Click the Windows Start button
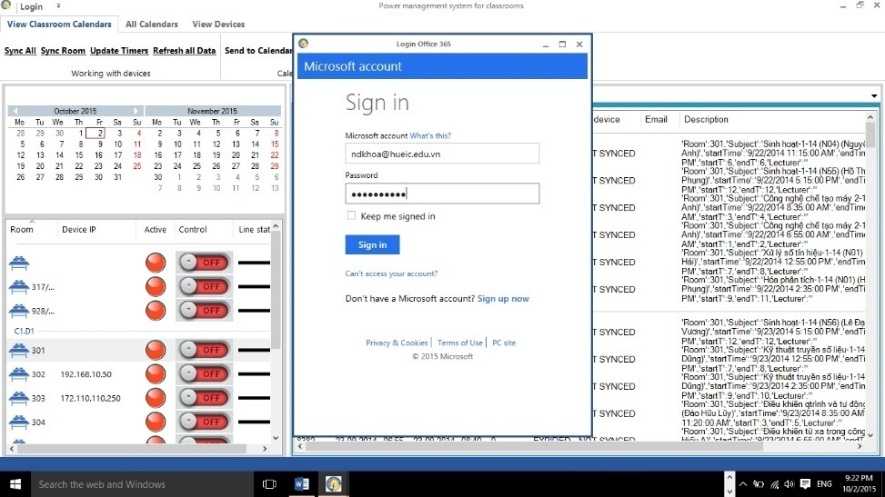 point(16,484)
